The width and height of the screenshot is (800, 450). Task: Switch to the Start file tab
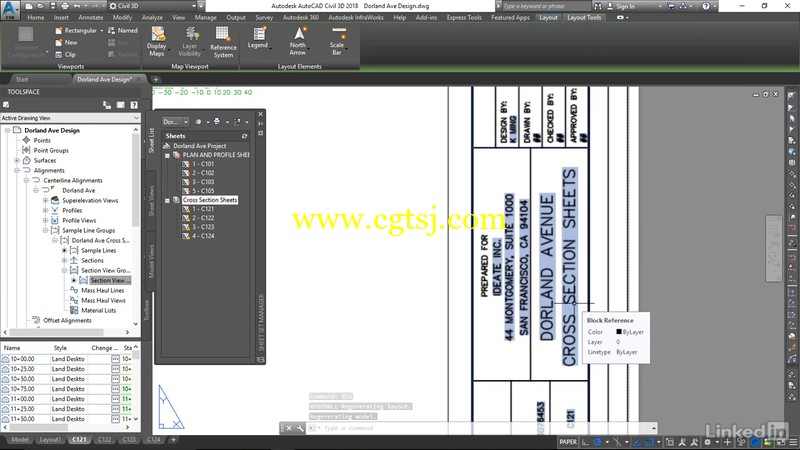pos(22,79)
